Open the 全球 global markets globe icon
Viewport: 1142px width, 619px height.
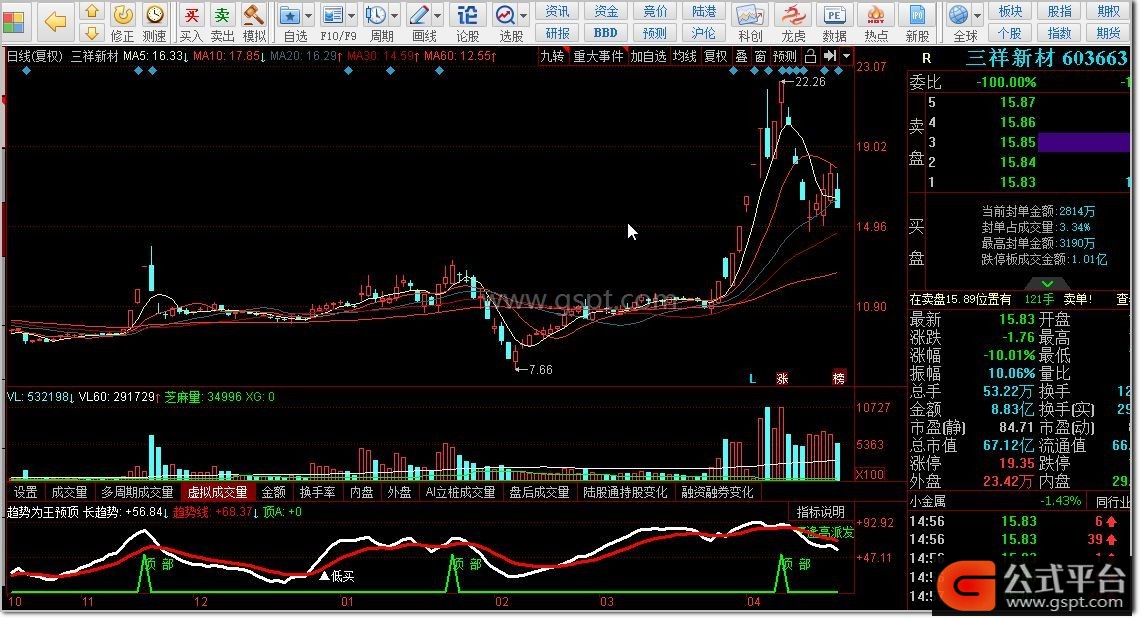pos(960,16)
